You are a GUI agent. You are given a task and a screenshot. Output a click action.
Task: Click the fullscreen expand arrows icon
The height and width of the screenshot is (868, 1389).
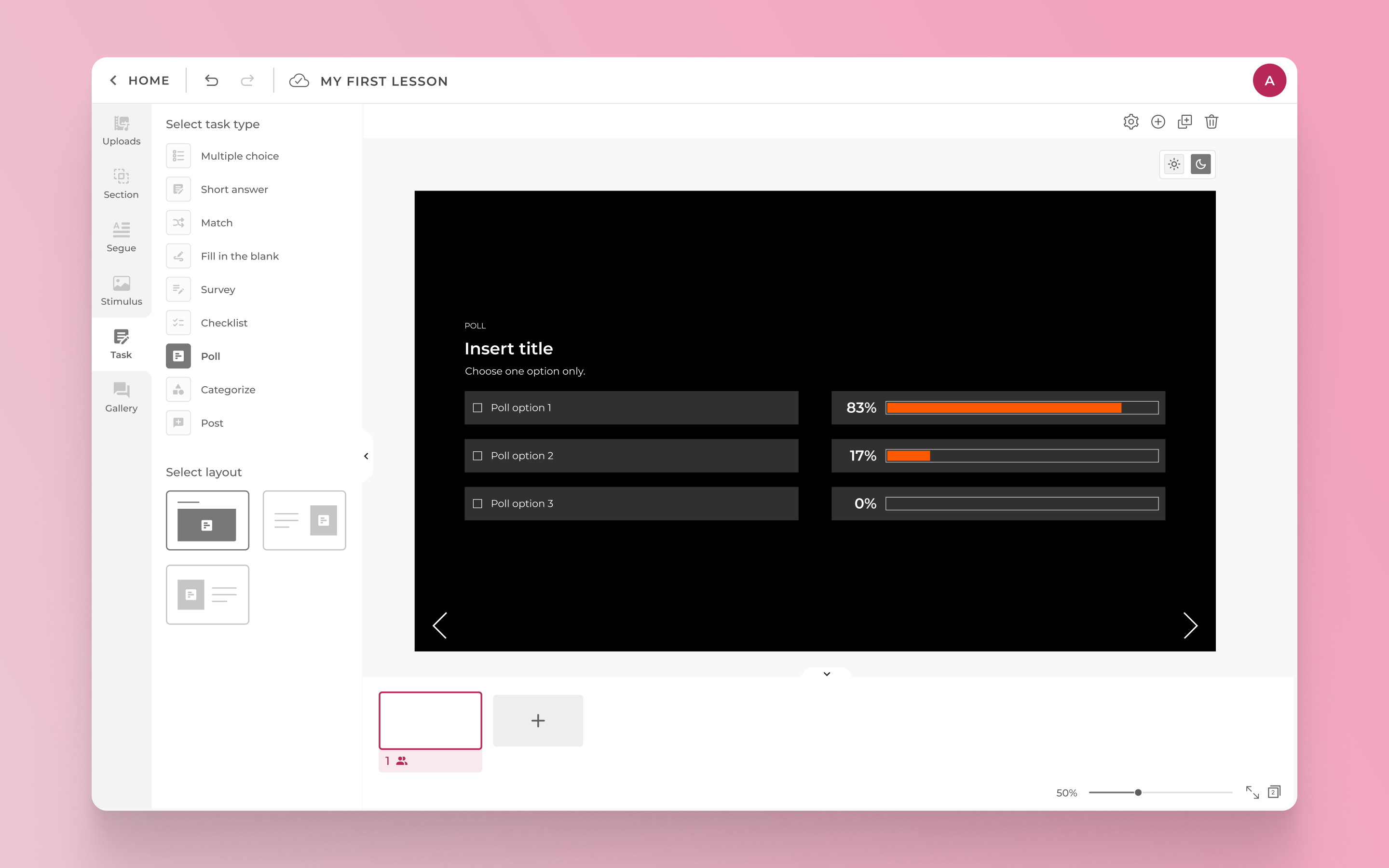coord(1252,792)
